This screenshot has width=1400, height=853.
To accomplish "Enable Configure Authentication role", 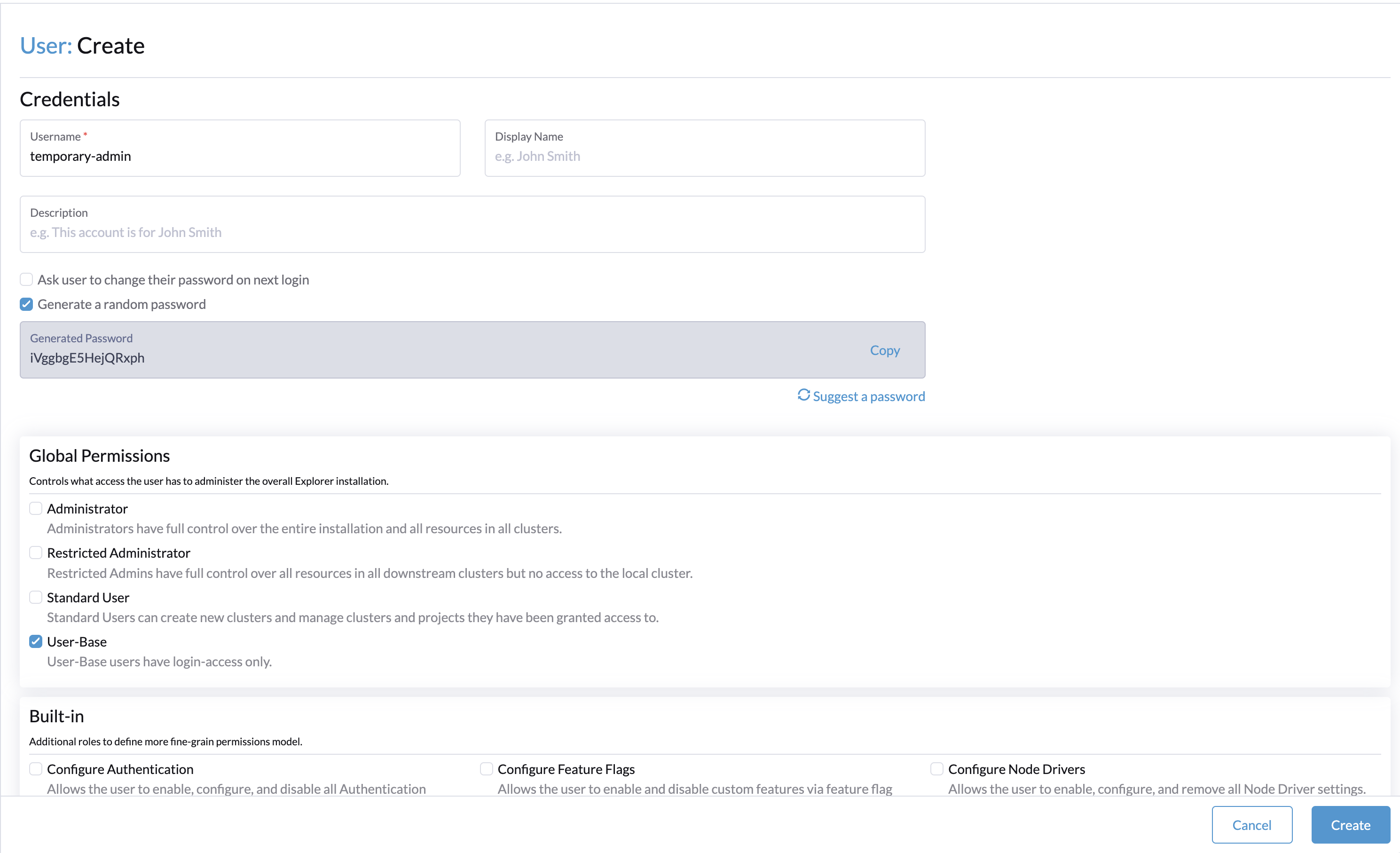I will [36, 768].
